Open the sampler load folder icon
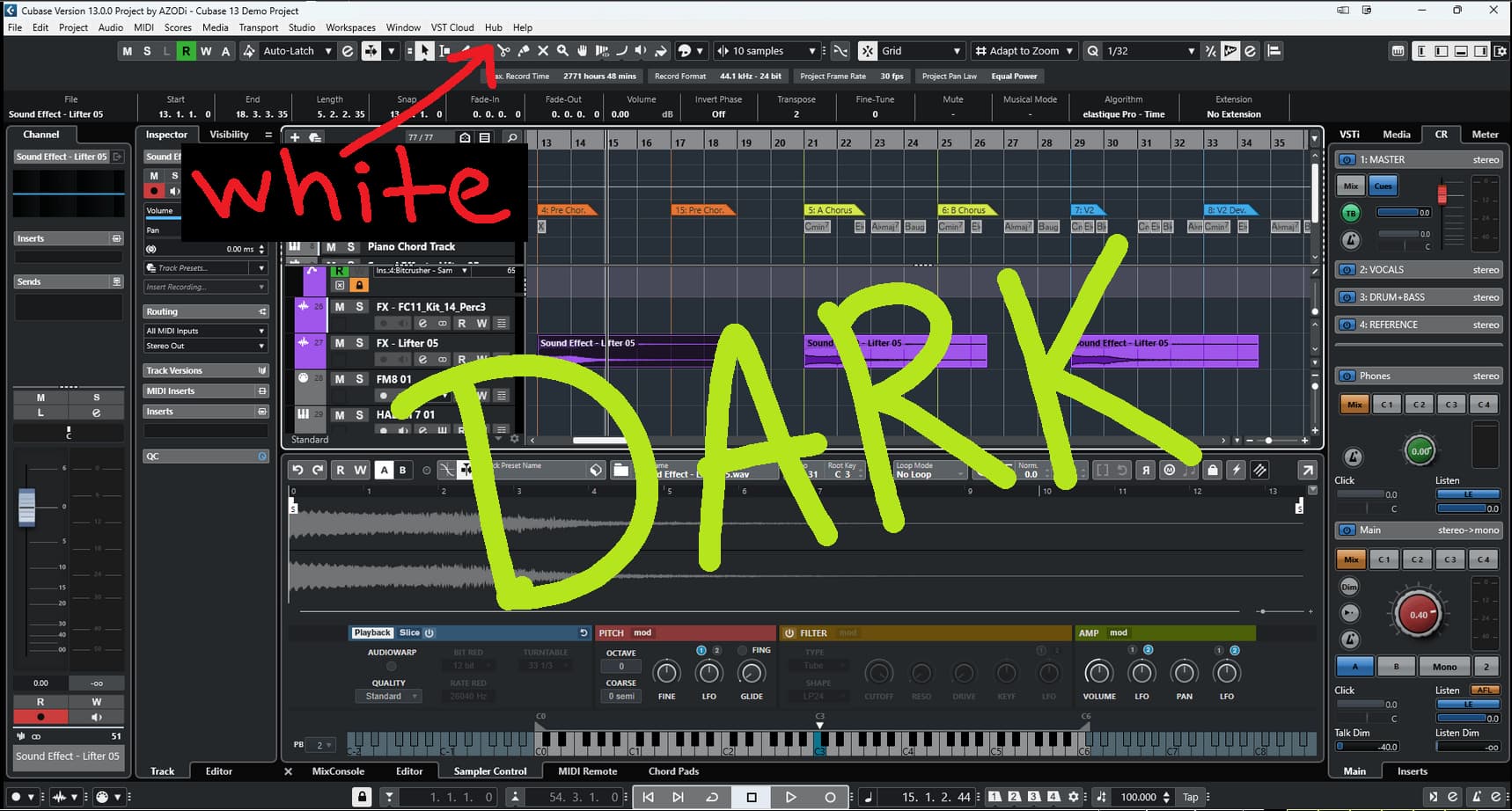The height and width of the screenshot is (811, 1512). pyautogui.click(x=620, y=470)
